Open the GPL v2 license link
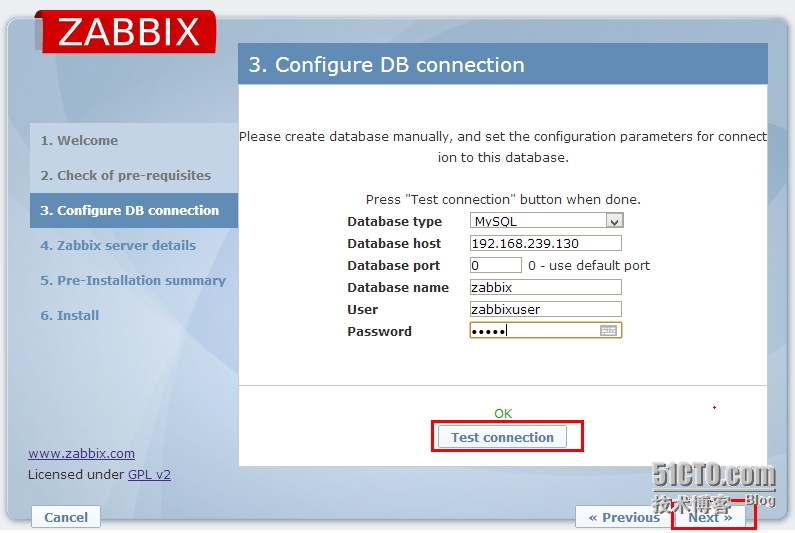 click(149, 475)
